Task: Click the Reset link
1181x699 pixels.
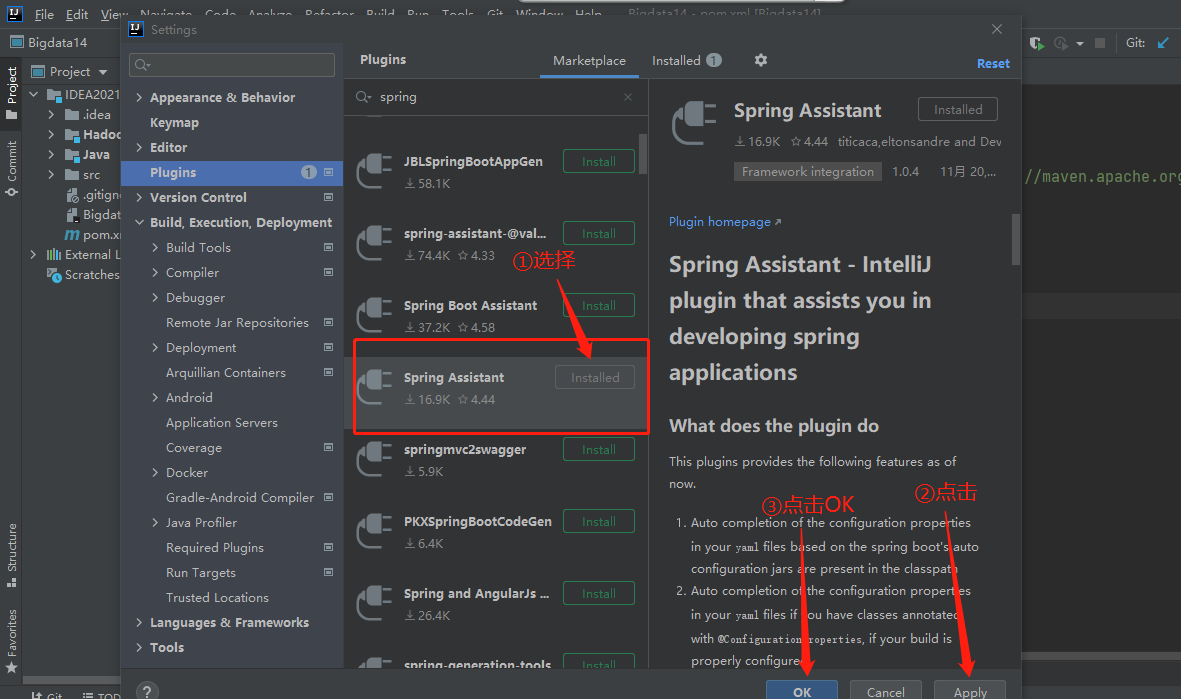Action: 993,64
